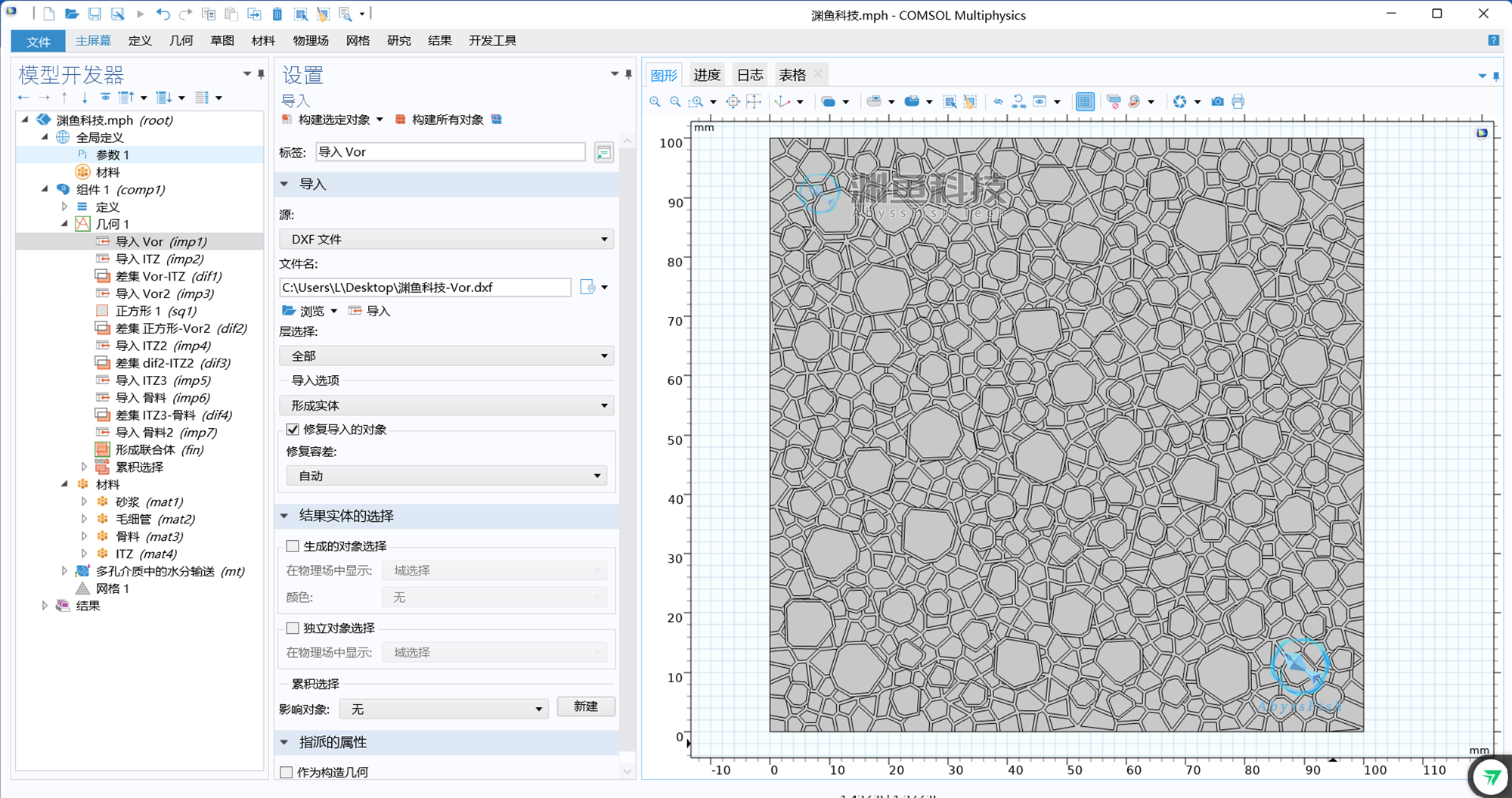Open the 形成实体 import option dropdown
Viewport: 1512px width, 798px height.
click(x=447, y=405)
